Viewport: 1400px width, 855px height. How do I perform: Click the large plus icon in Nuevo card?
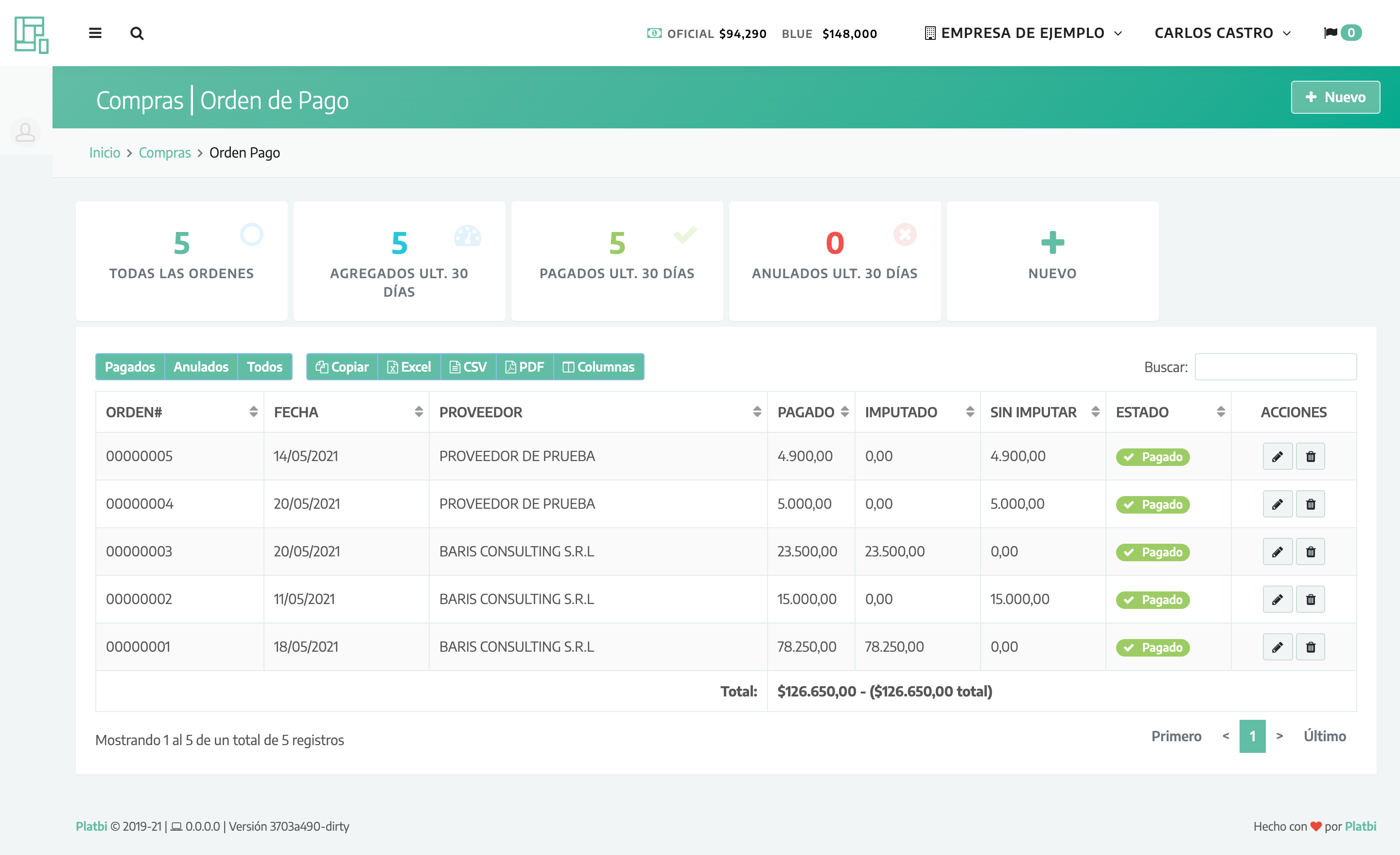coord(1052,243)
